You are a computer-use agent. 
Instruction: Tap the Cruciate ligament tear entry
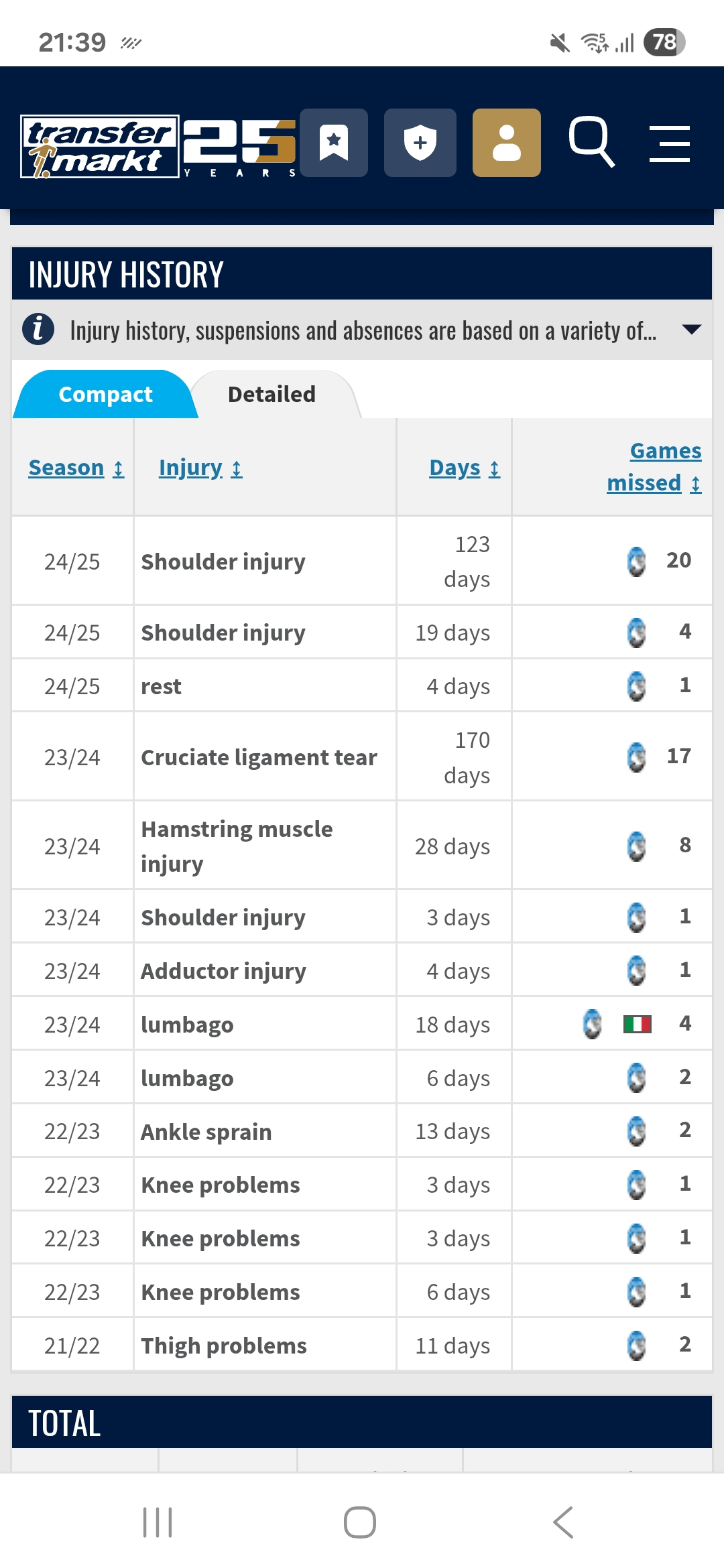tap(259, 757)
